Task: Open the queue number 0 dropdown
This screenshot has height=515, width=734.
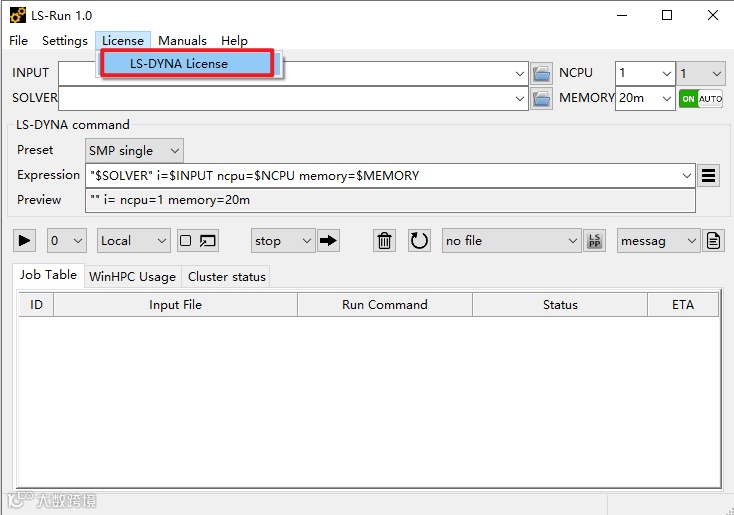Action: [x=66, y=241]
